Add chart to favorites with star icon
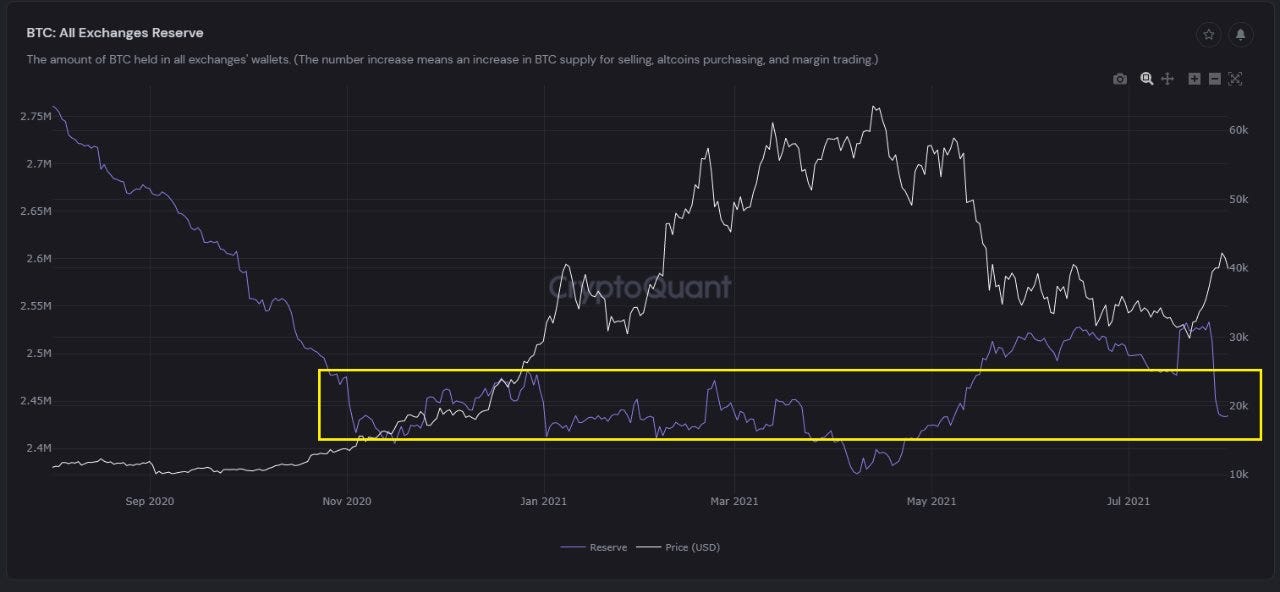Image resolution: width=1280 pixels, height=592 pixels. pyautogui.click(x=1208, y=34)
